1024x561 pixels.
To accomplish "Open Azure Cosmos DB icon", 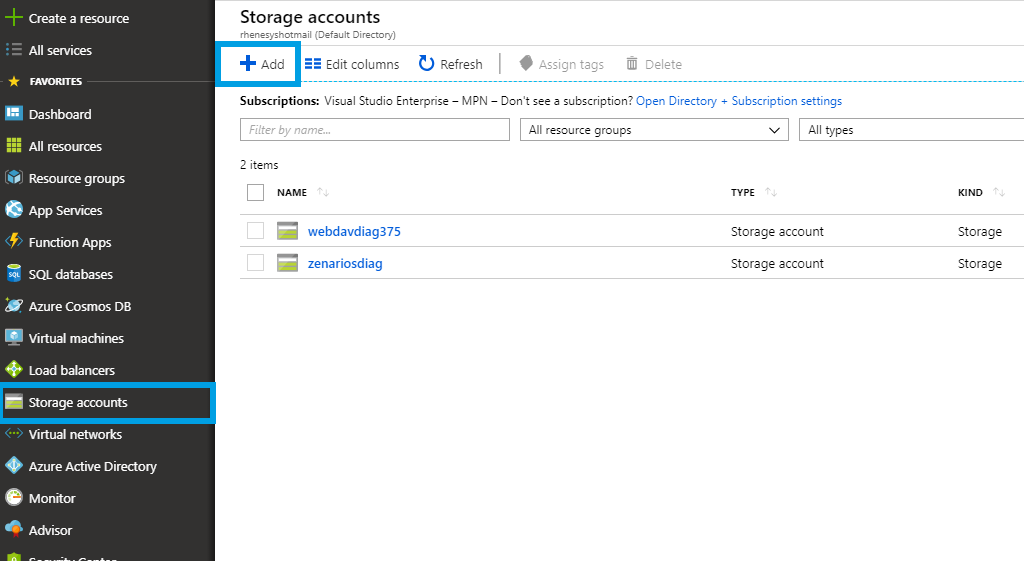I will pyautogui.click(x=14, y=306).
